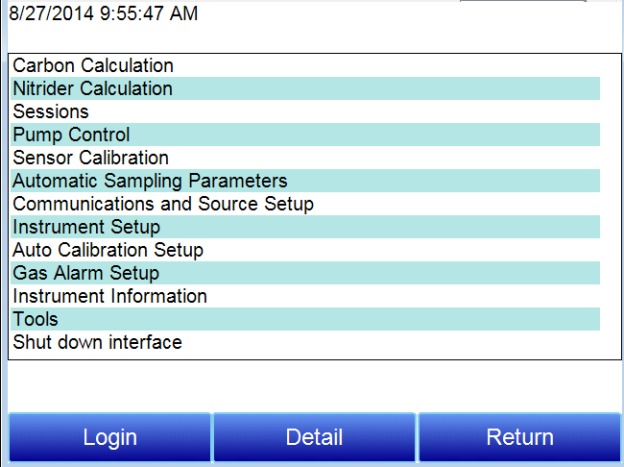Select Shut down interface
Screen dimensions: 624x467
[x=97, y=342]
